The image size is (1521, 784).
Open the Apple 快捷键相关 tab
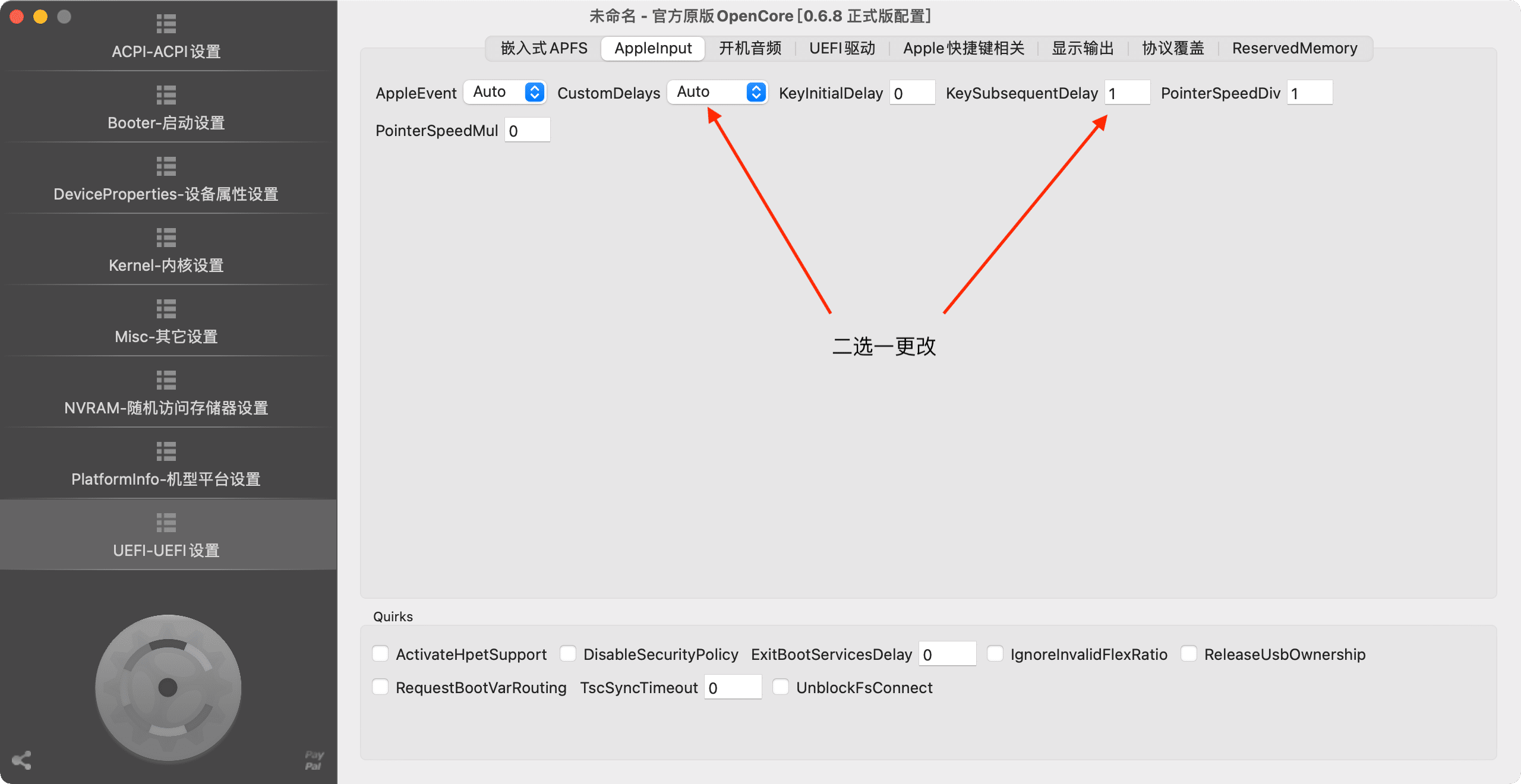point(964,48)
